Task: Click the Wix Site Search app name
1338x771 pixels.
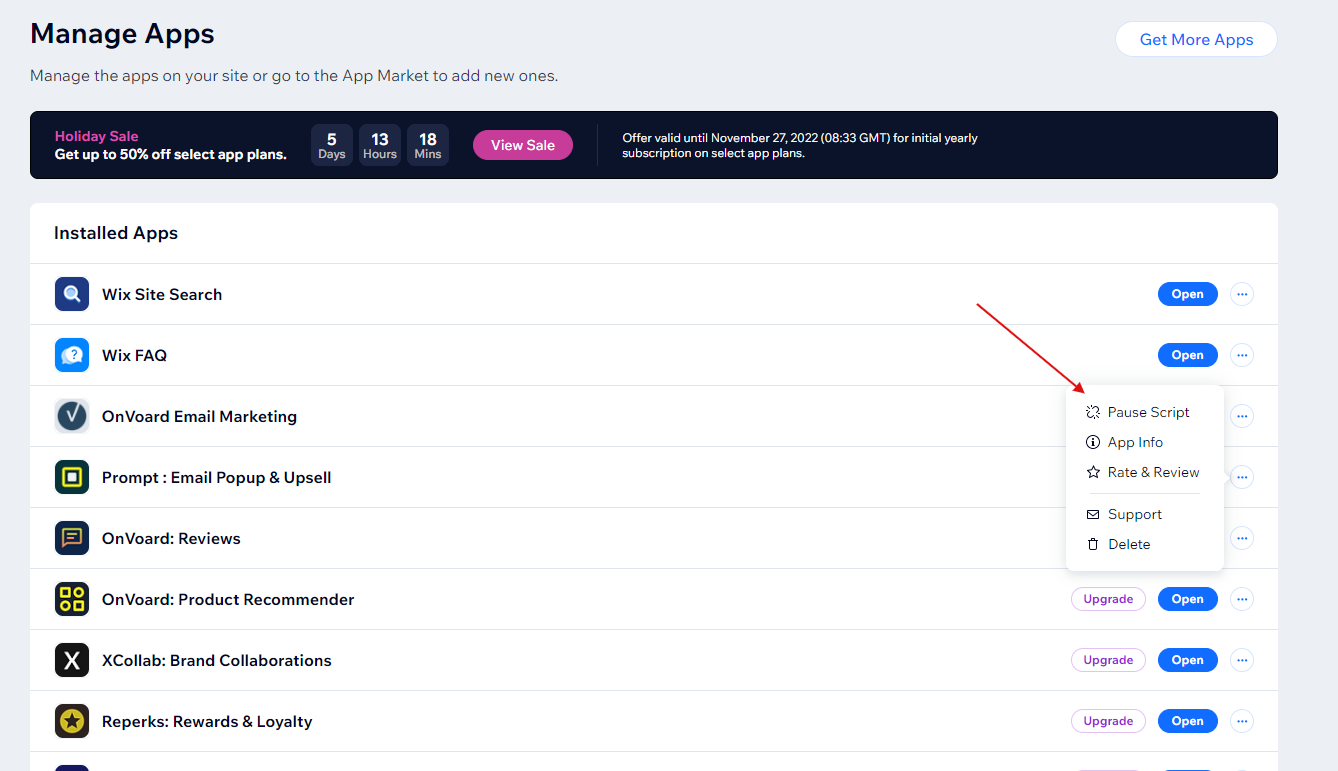Action: (162, 294)
